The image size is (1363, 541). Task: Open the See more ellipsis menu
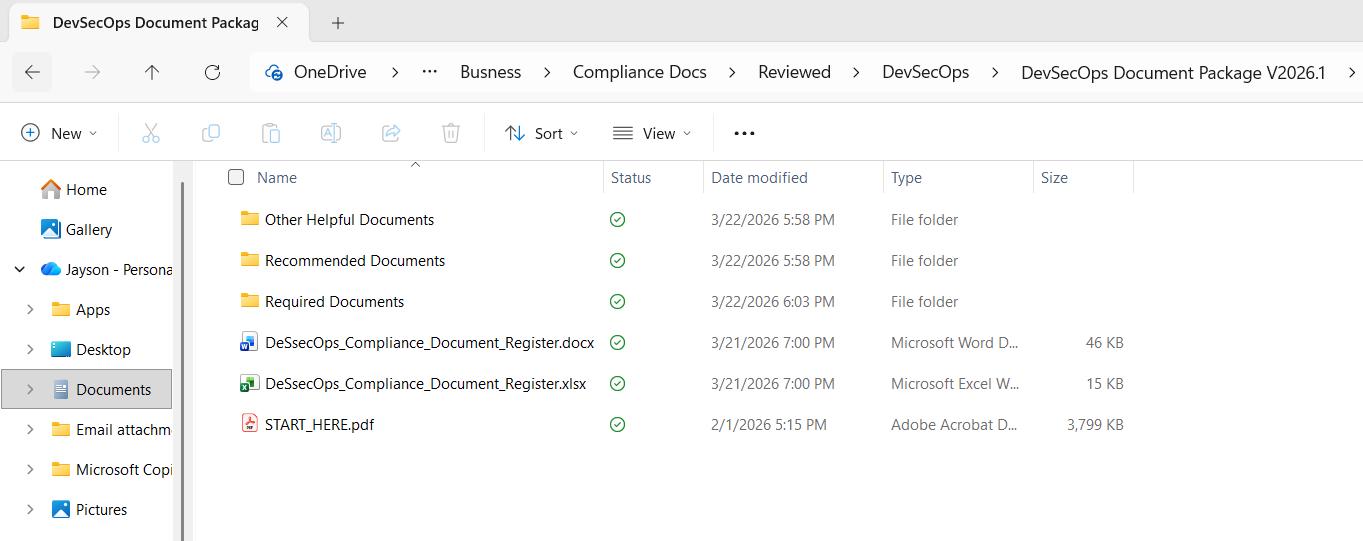[x=744, y=133]
